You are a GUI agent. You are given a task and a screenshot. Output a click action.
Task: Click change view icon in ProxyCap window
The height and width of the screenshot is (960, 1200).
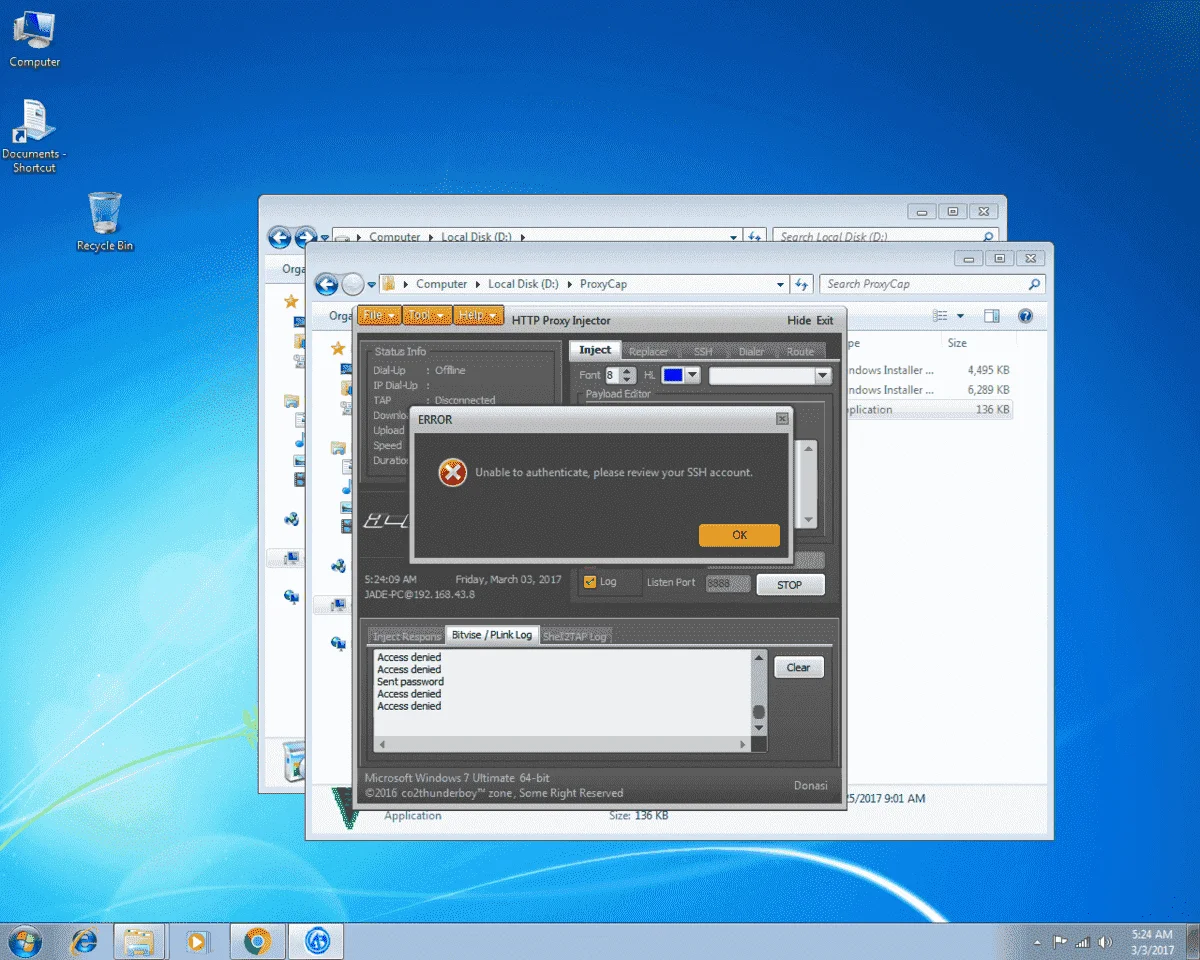[940, 316]
